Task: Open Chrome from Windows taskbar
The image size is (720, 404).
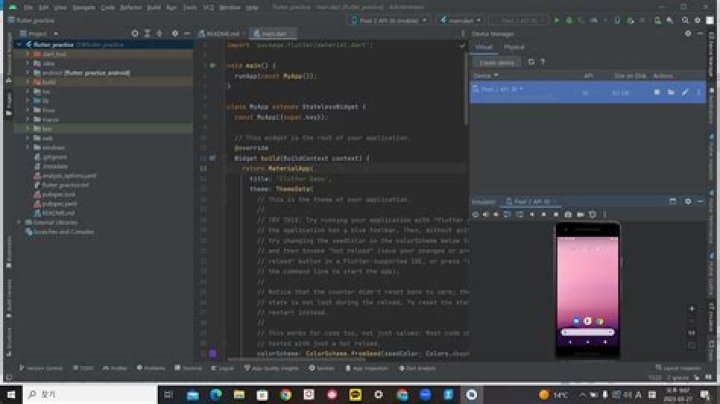Action: click(286, 394)
